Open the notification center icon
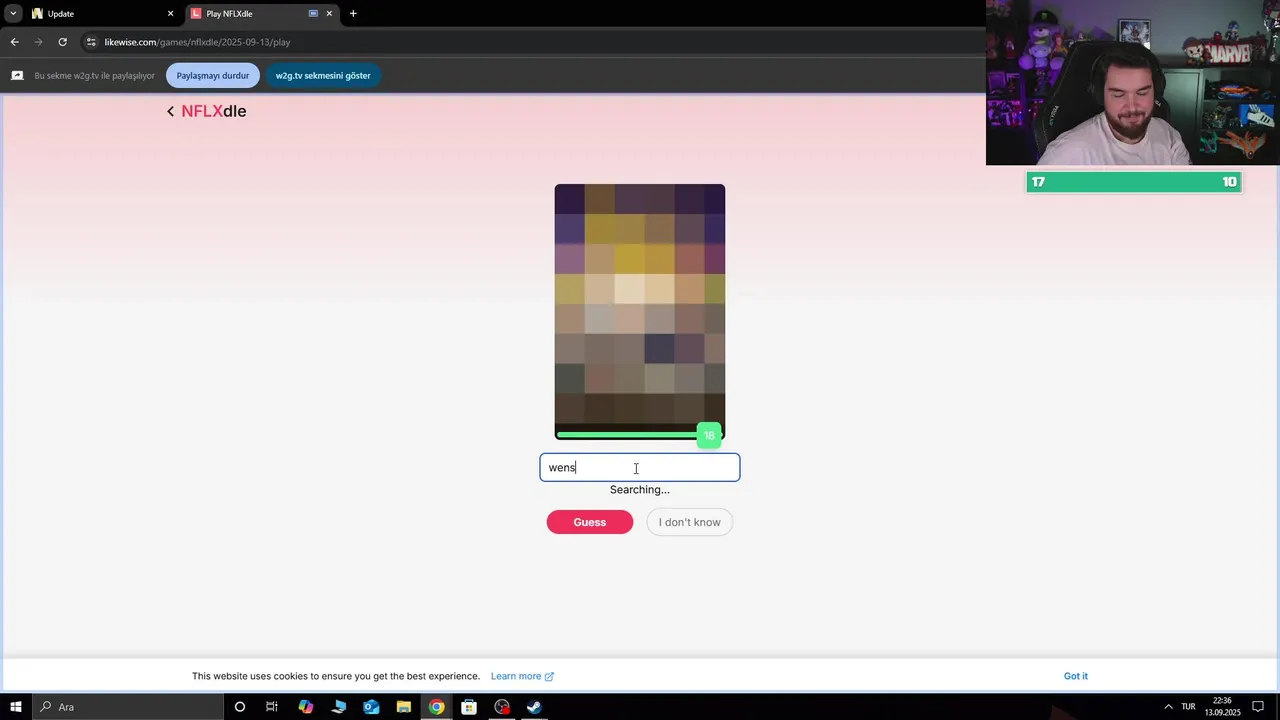 [x=1259, y=707]
